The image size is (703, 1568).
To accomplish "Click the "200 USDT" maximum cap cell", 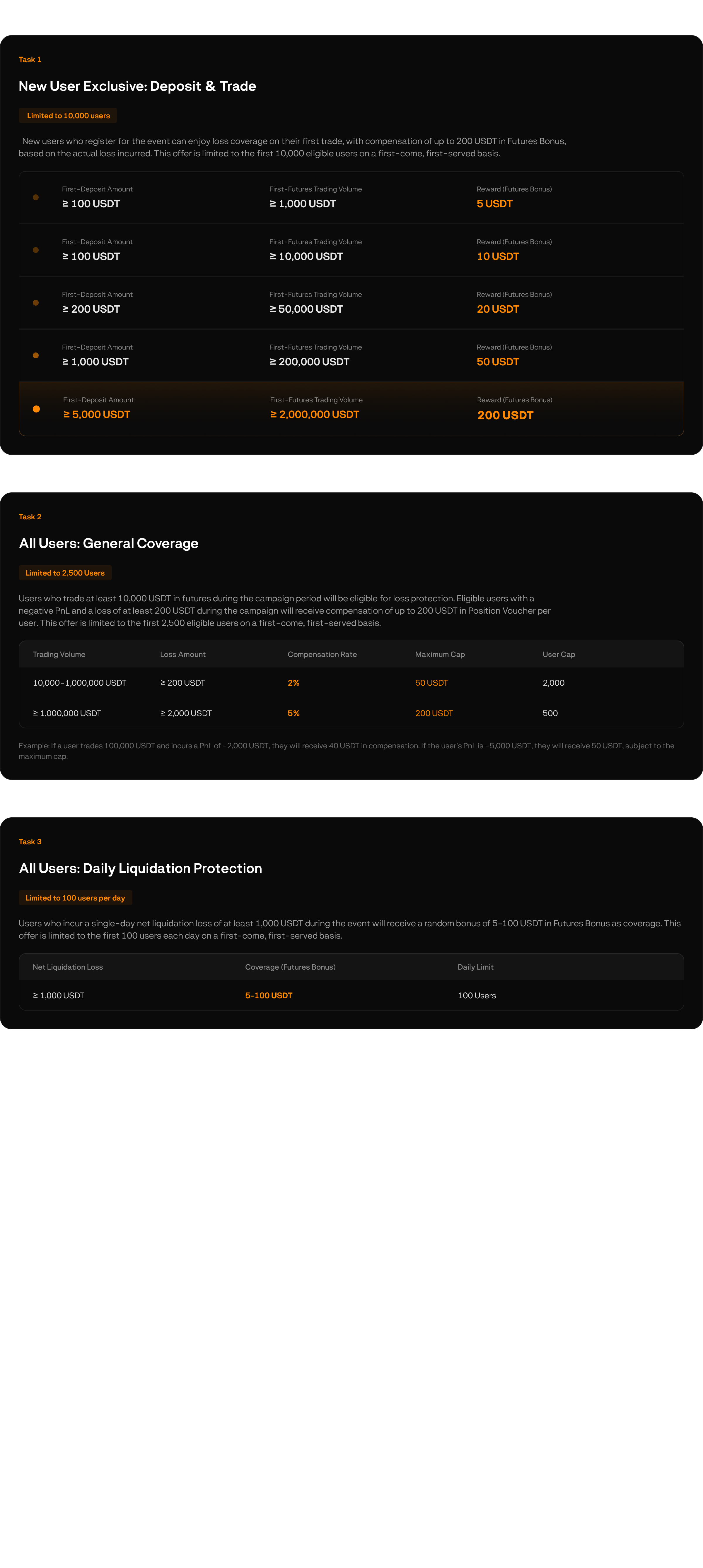I will [434, 713].
